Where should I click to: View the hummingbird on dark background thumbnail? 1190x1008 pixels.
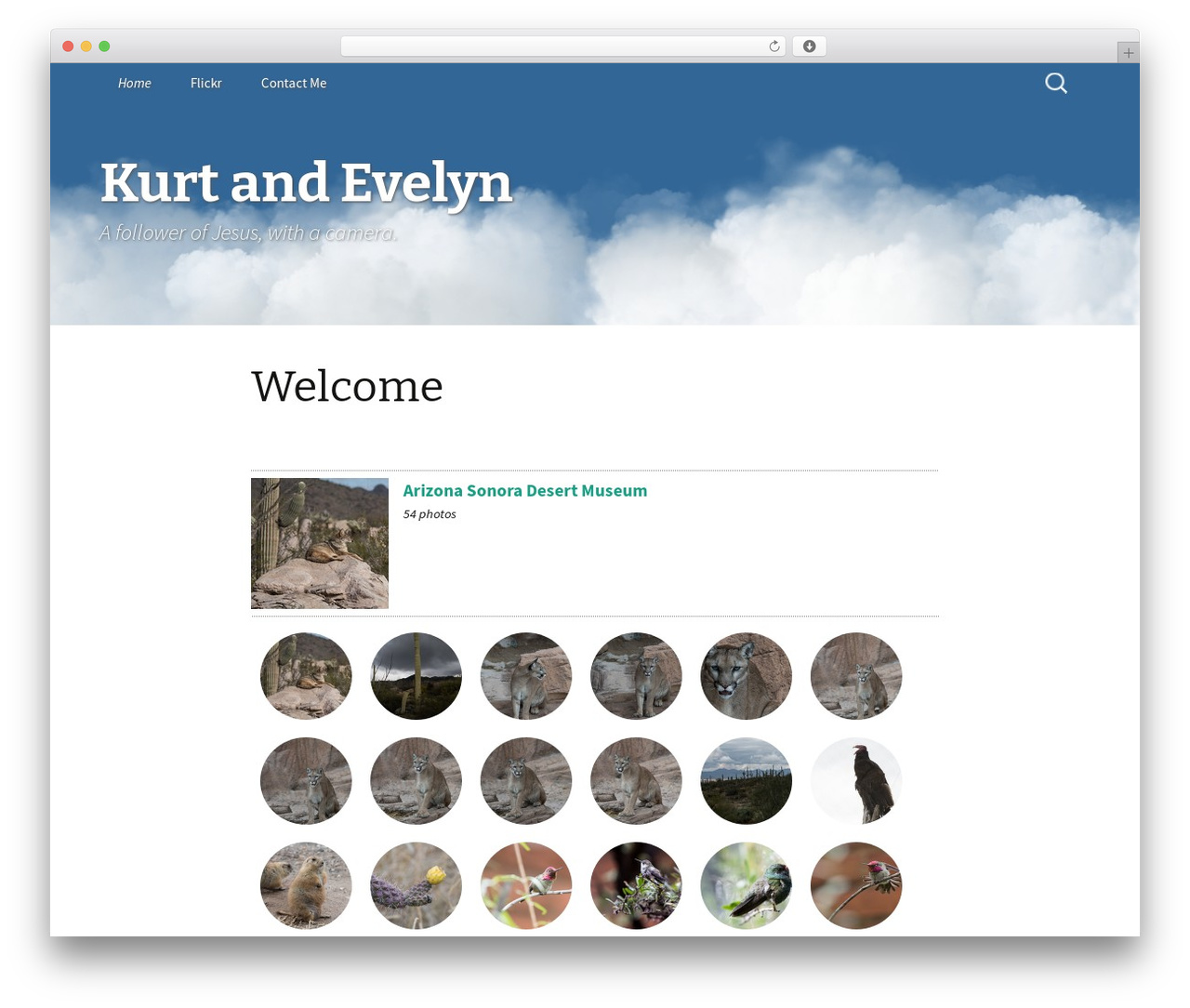click(636, 886)
